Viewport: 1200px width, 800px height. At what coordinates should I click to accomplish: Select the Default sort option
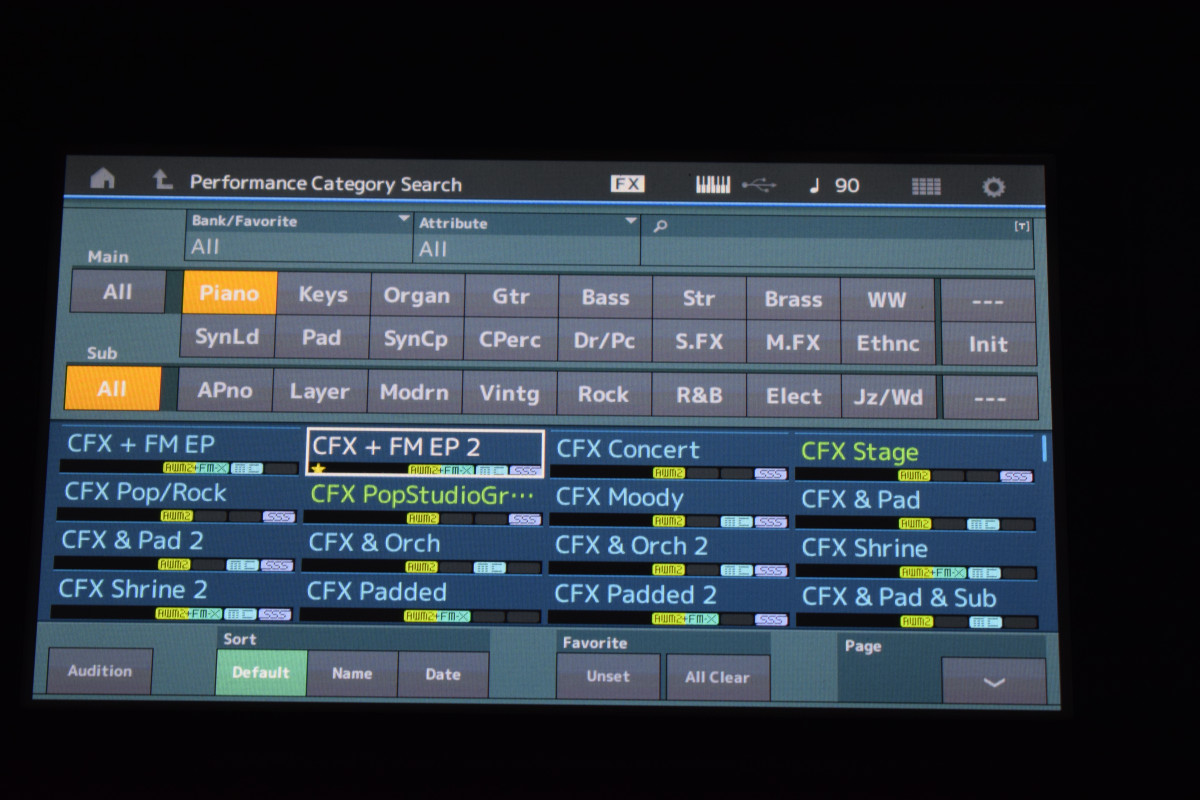click(261, 673)
